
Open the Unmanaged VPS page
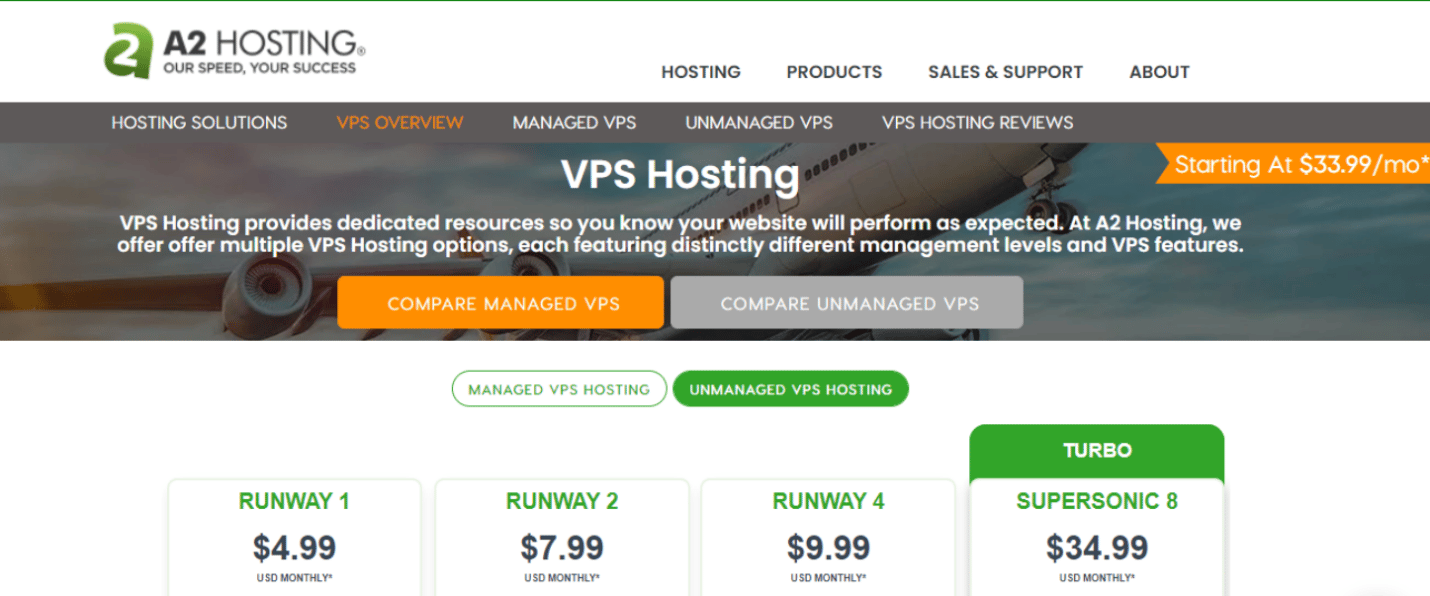click(759, 123)
